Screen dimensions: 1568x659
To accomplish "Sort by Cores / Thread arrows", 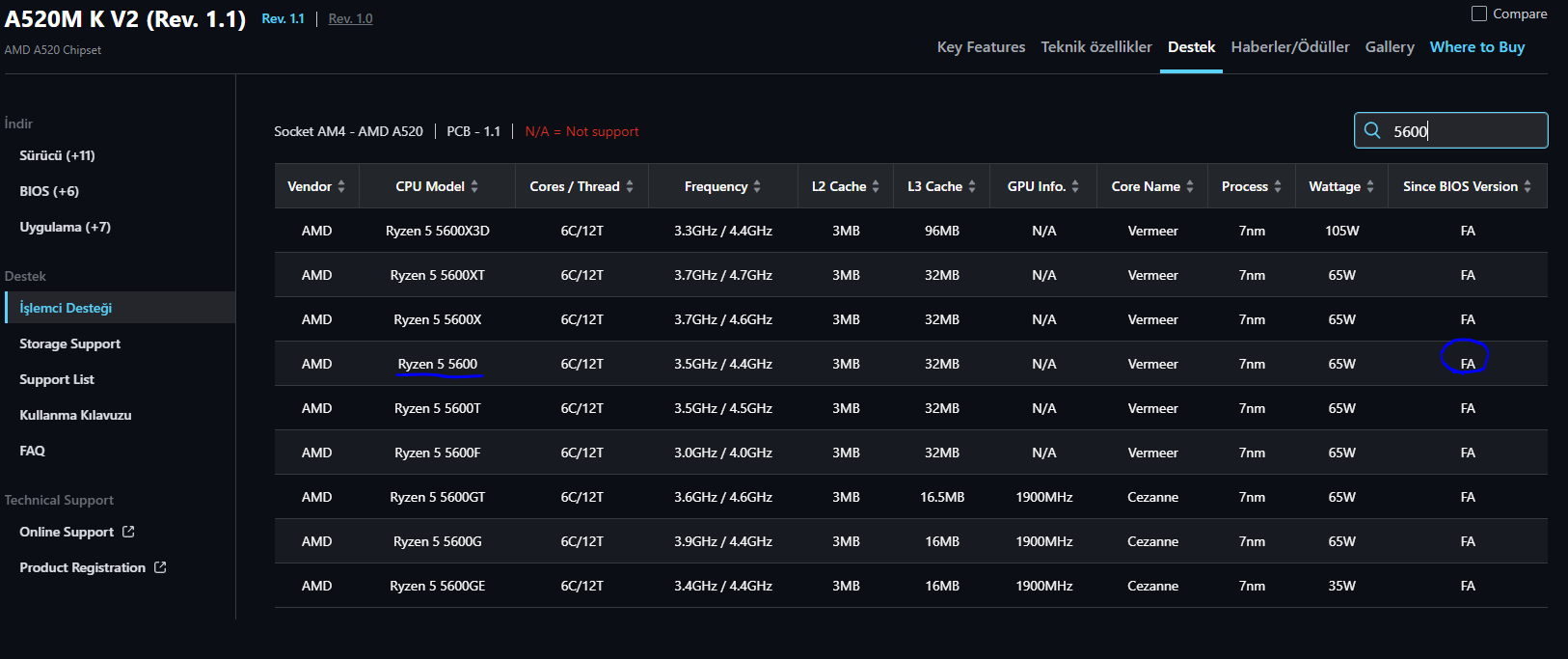I will (630, 186).
